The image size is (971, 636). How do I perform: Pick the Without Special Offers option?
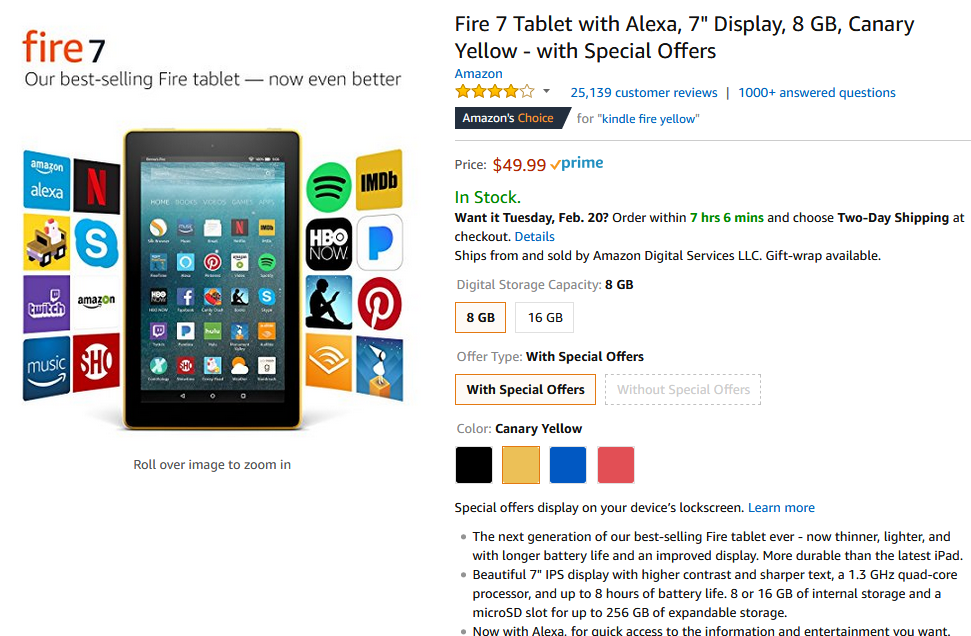[x=683, y=390]
